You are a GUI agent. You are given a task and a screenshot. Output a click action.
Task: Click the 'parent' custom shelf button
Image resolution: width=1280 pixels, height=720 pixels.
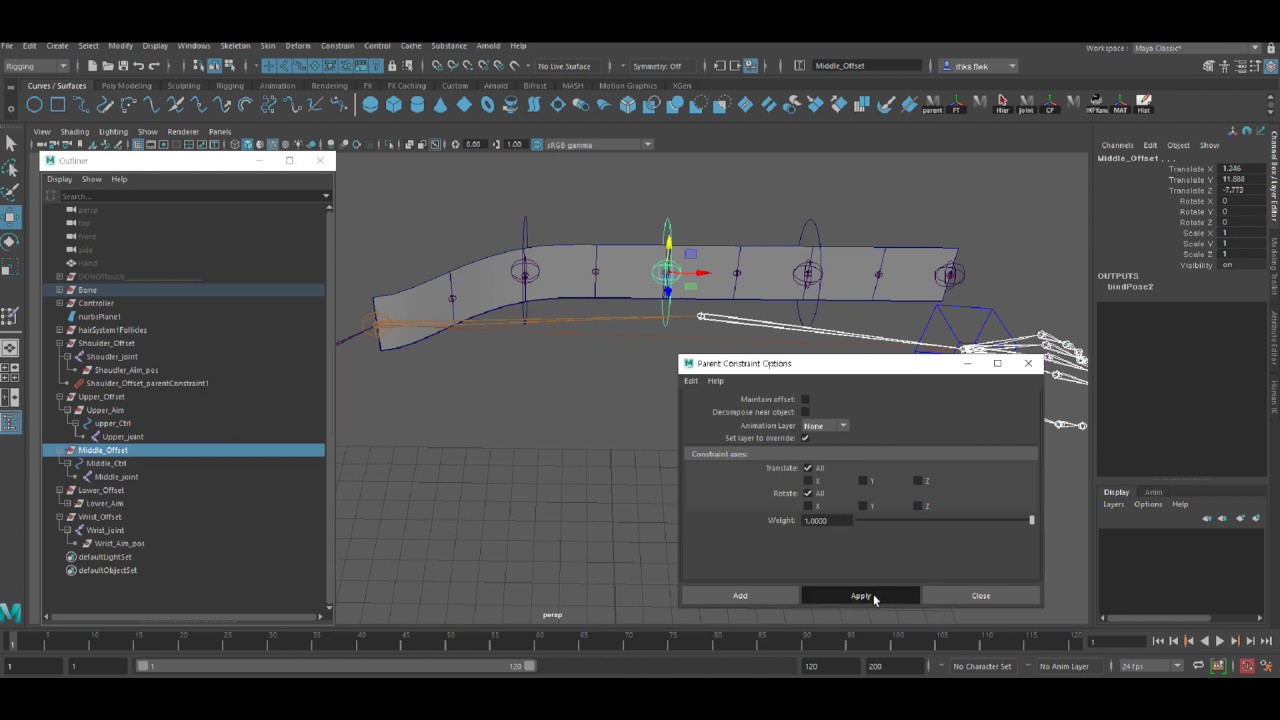coord(933,105)
